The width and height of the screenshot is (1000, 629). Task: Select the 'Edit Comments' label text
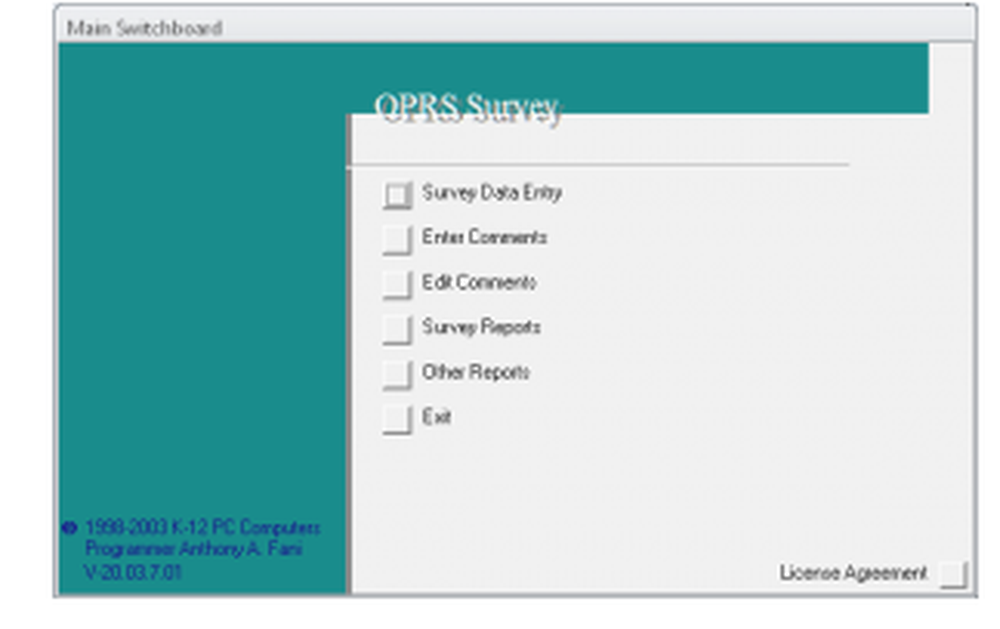tap(479, 282)
